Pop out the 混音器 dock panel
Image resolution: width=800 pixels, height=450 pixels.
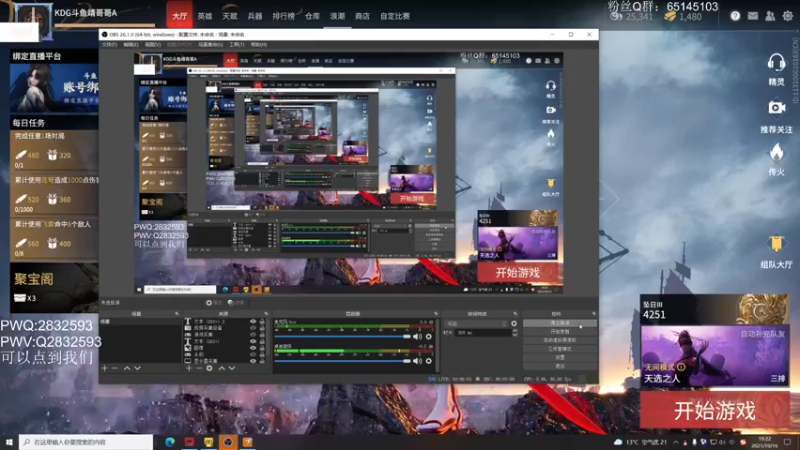click(436, 314)
